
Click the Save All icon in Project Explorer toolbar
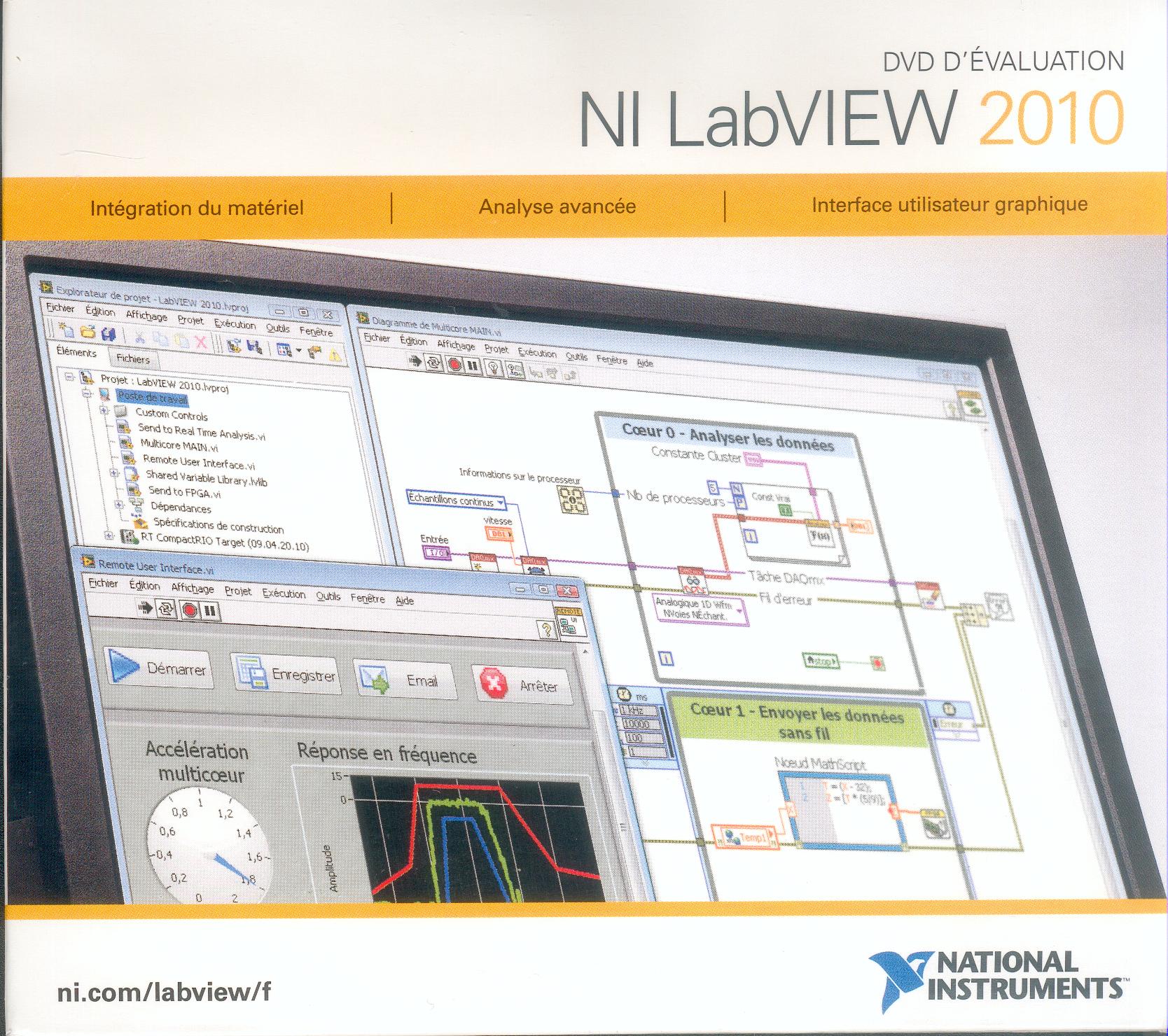pyautogui.click(x=109, y=334)
